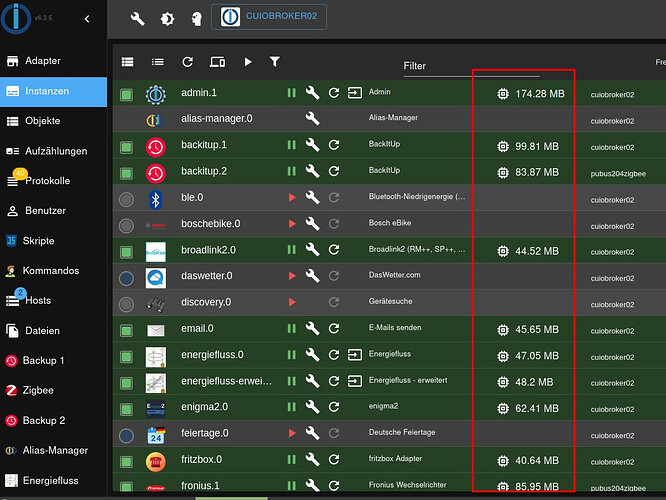Open ble.0 settings wrench

point(313,198)
